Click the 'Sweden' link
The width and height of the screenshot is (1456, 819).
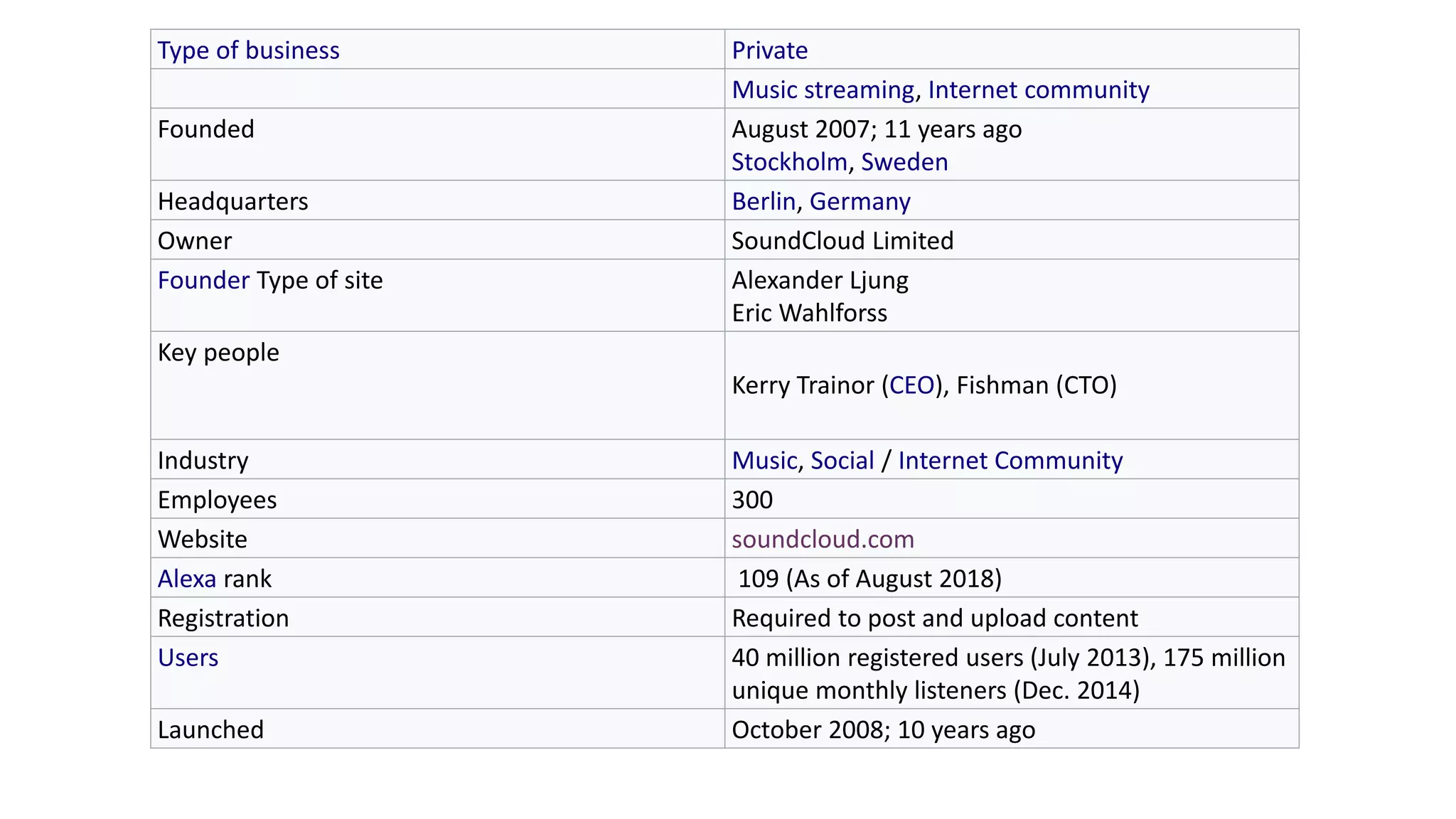click(x=904, y=162)
